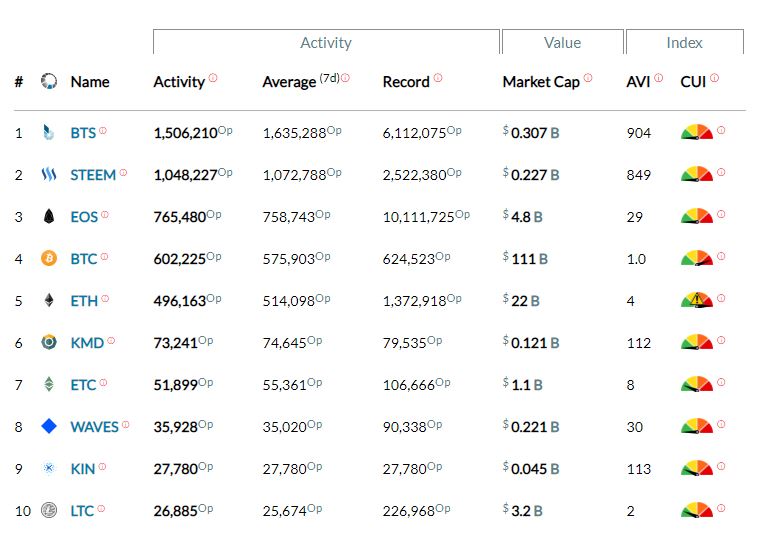The height and width of the screenshot is (535, 759).
Task: Select the Index group tab
Action: pyautogui.click(x=684, y=43)
